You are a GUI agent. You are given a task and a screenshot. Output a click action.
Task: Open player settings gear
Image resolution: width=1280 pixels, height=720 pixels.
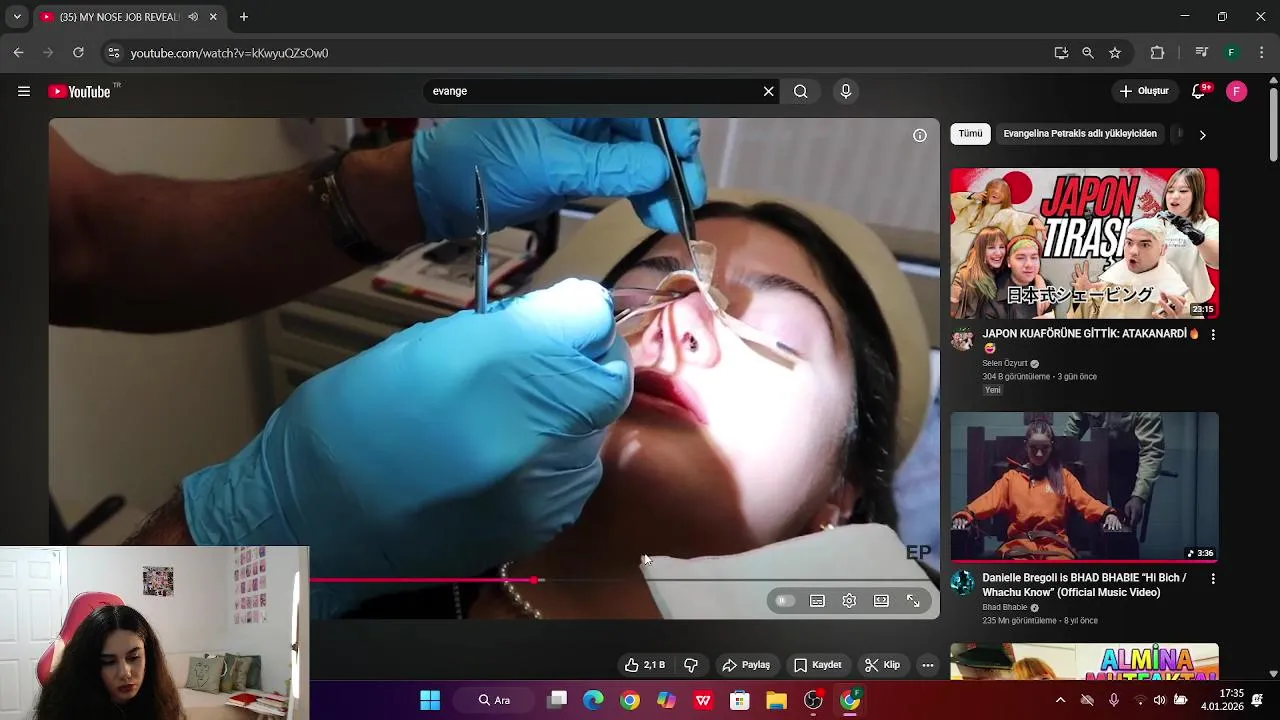pyautogui.click(x=849, y=601)
